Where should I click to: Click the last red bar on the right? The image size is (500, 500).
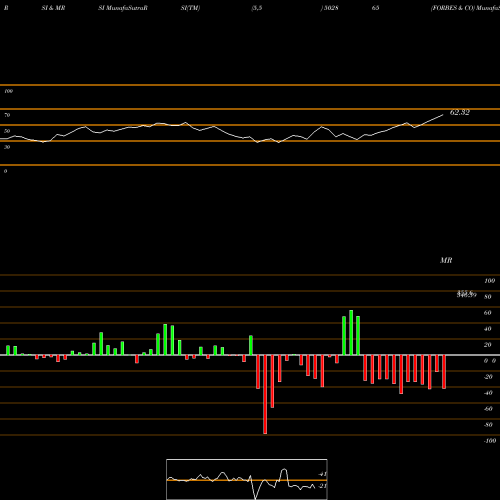pos(444,372)
